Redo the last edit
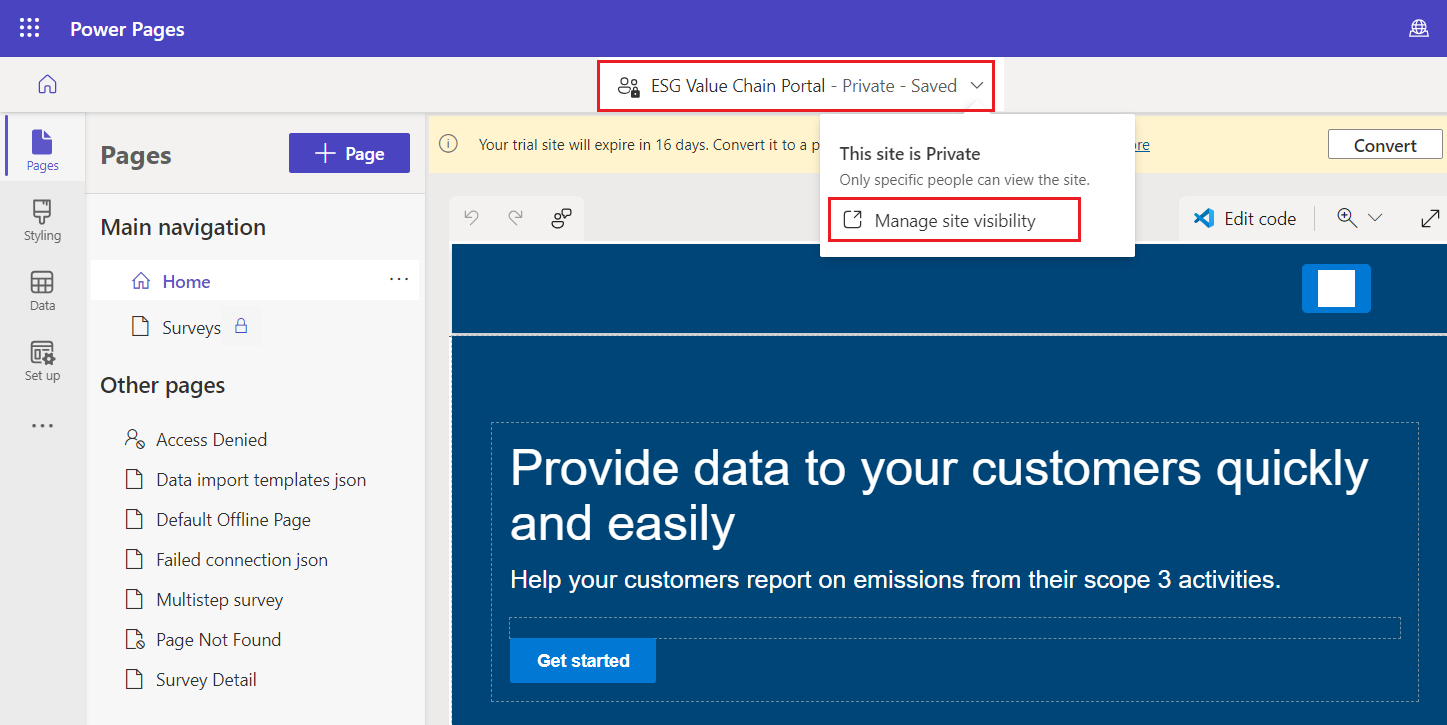1447x725 pixels. click(516, 218)
